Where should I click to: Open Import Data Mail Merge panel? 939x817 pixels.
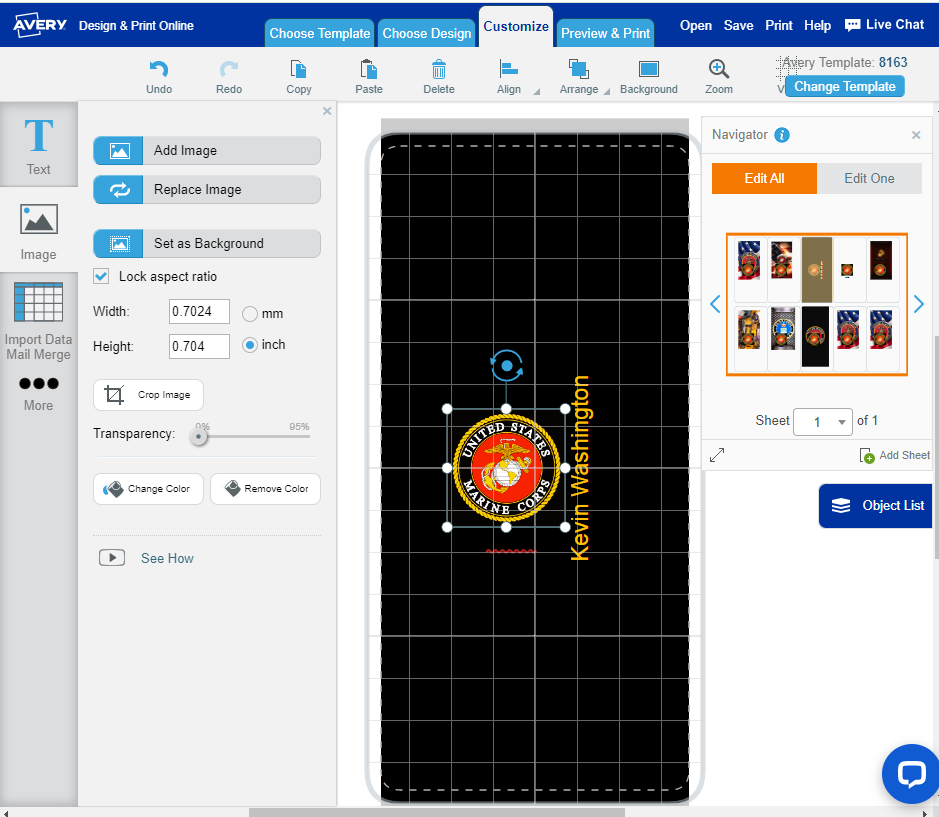coord(38,318)
